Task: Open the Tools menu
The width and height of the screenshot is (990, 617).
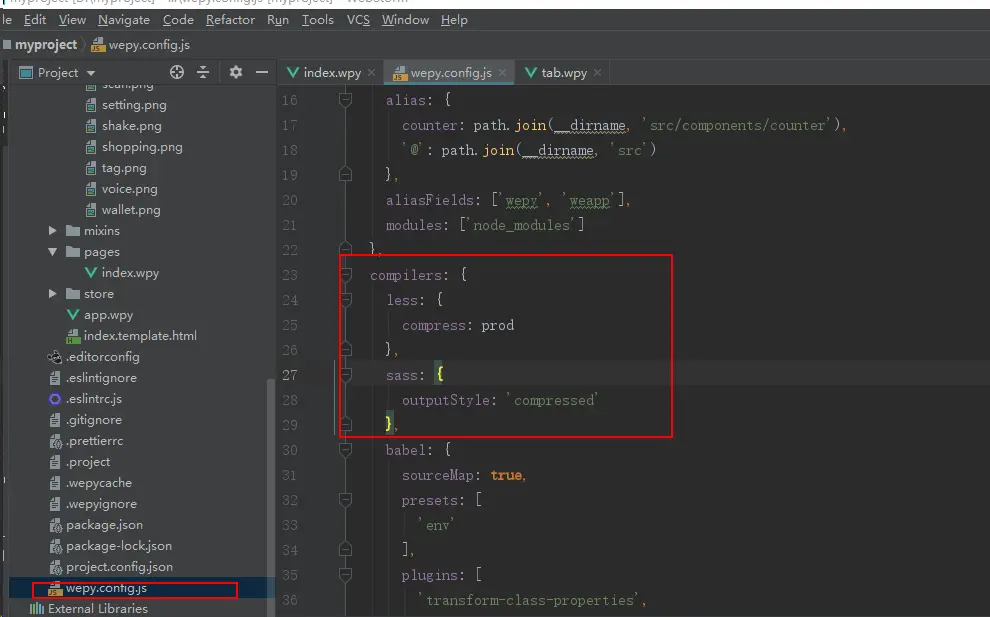Action: tap(318, 20)
